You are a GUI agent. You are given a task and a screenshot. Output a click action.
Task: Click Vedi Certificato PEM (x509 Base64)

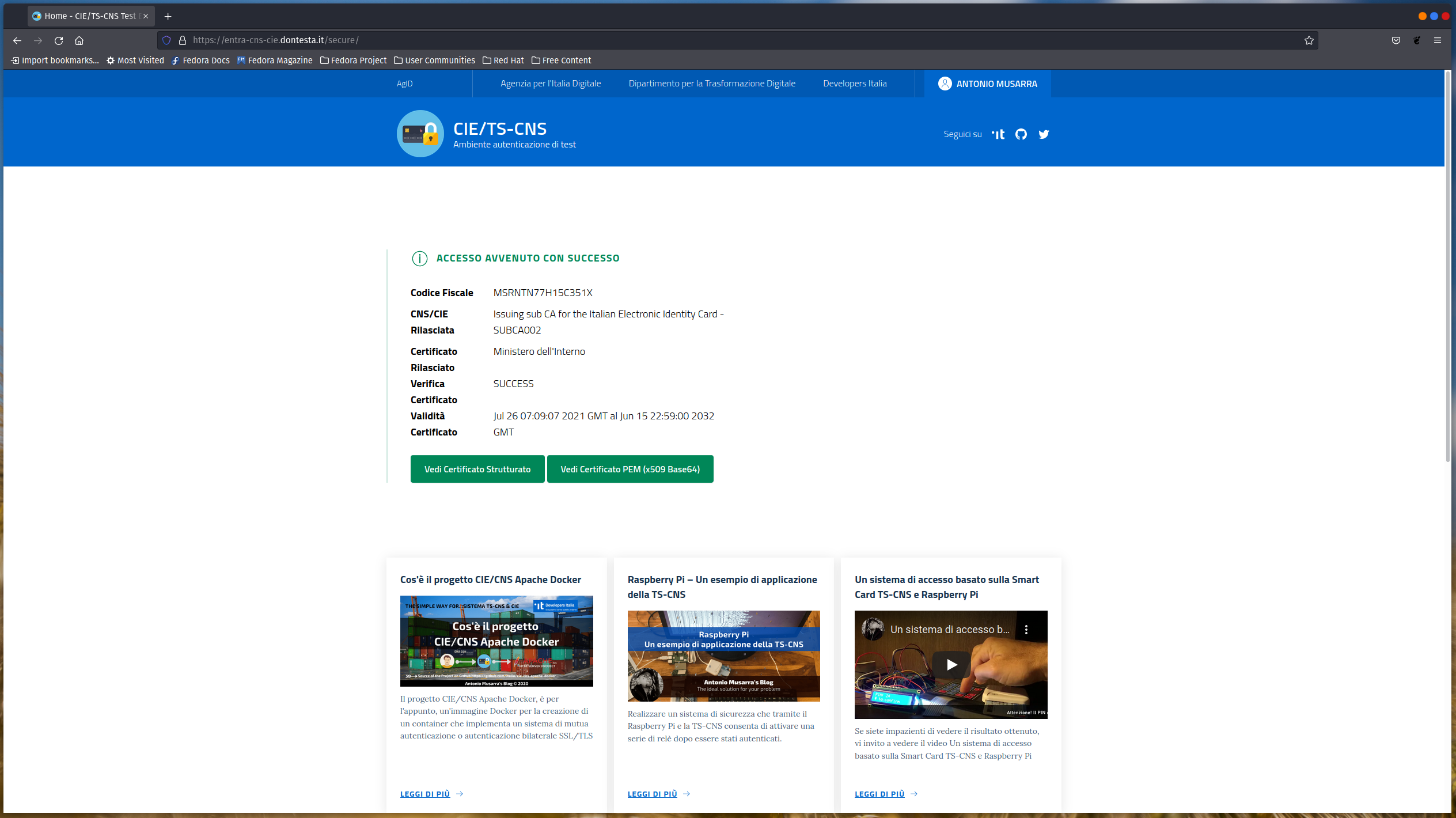pyautogui.click(x=630, y=469)
